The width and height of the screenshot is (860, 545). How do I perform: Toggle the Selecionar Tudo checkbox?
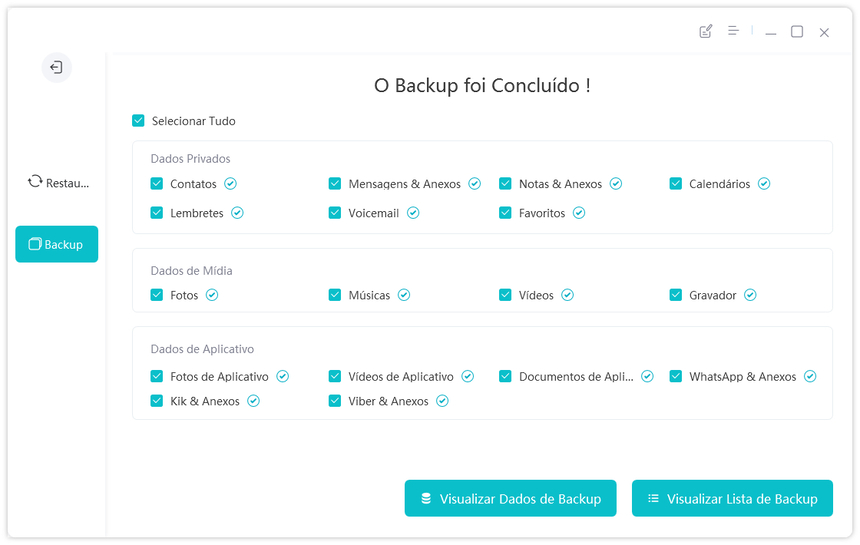138,121
